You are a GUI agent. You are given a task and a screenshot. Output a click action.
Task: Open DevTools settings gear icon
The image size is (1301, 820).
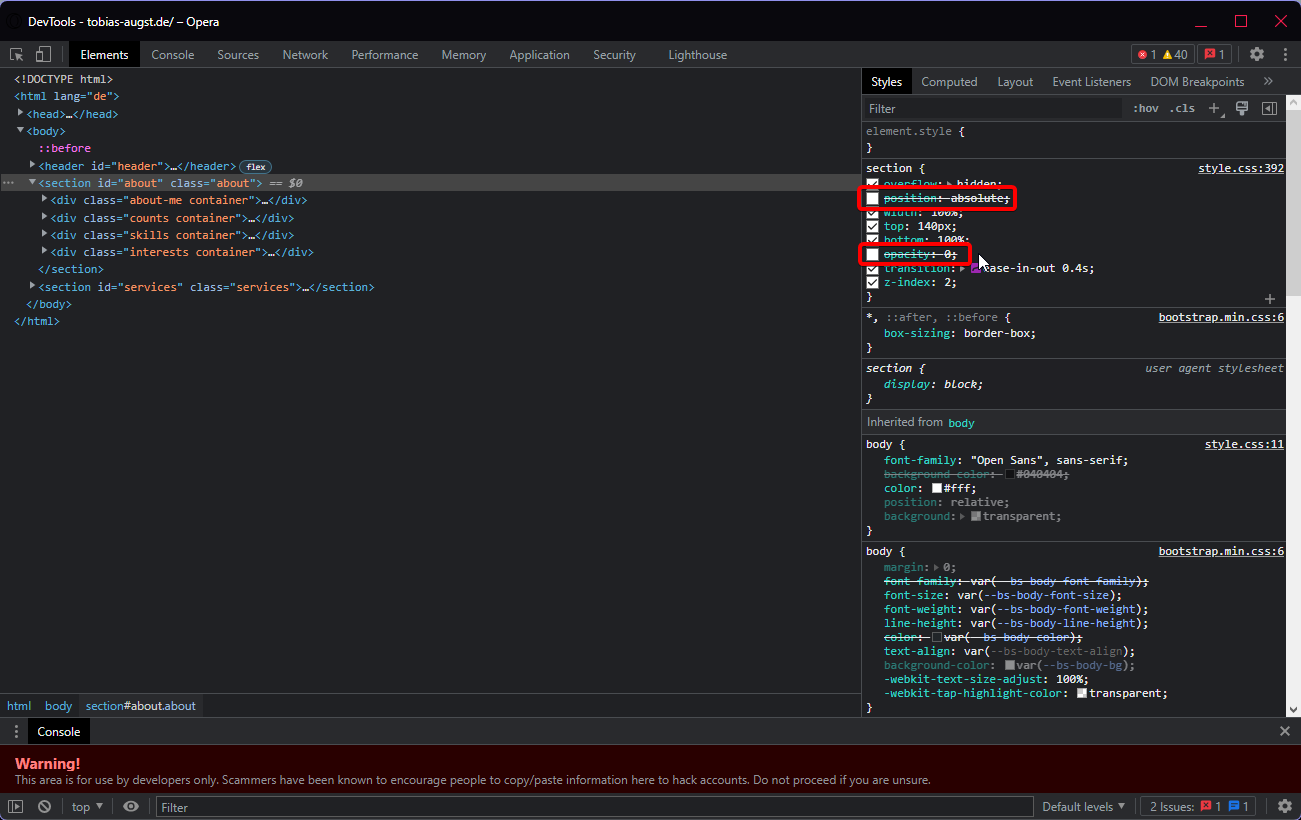tap(1257, 55)
